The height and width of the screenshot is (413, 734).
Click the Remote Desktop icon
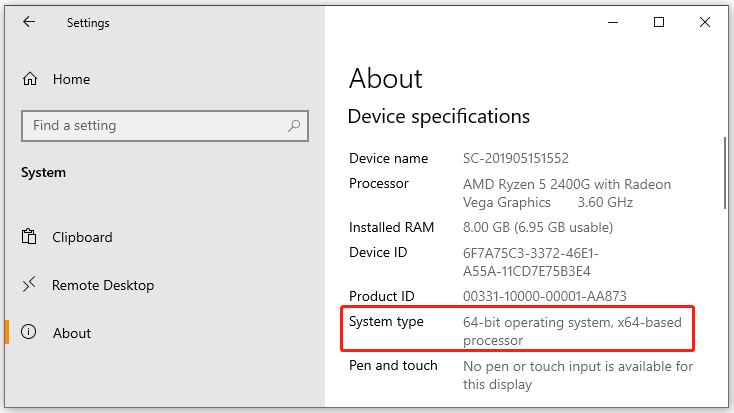coord(29,284)
